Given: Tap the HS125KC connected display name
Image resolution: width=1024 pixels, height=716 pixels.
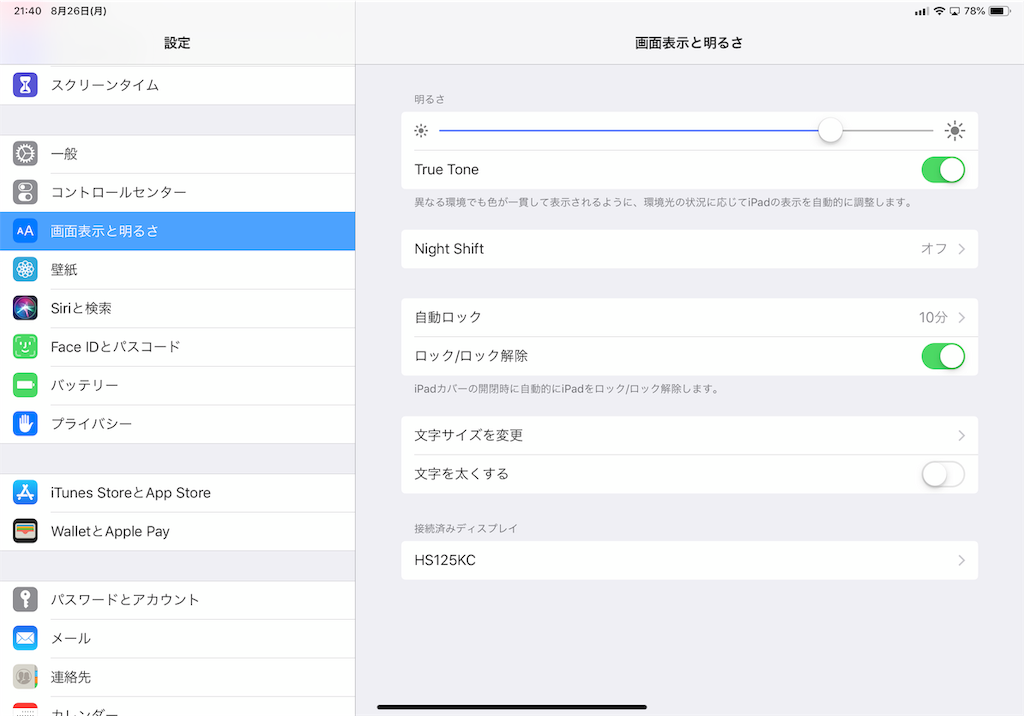Looking at the screenshot, I should pyautogui.click(x=445, y=561).
